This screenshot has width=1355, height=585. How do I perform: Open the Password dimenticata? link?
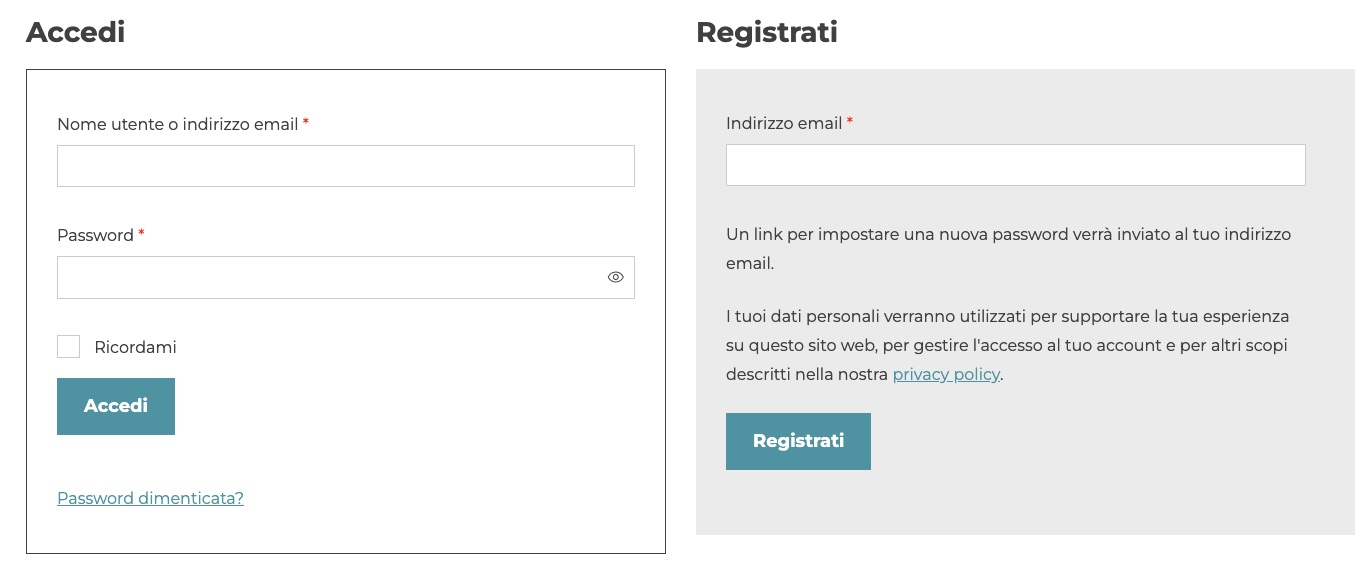pyautogui.click(x=150, y=498)
